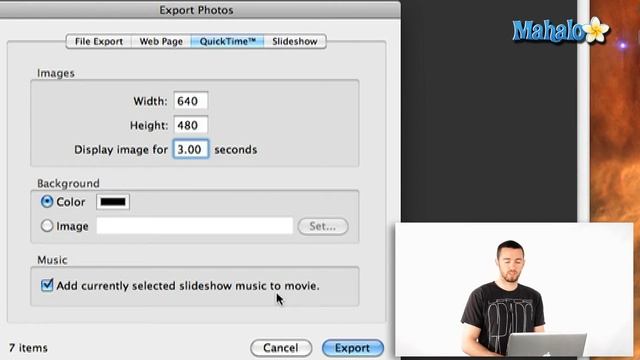
Task: Click the background image path field
Action: tap(195, 226)
